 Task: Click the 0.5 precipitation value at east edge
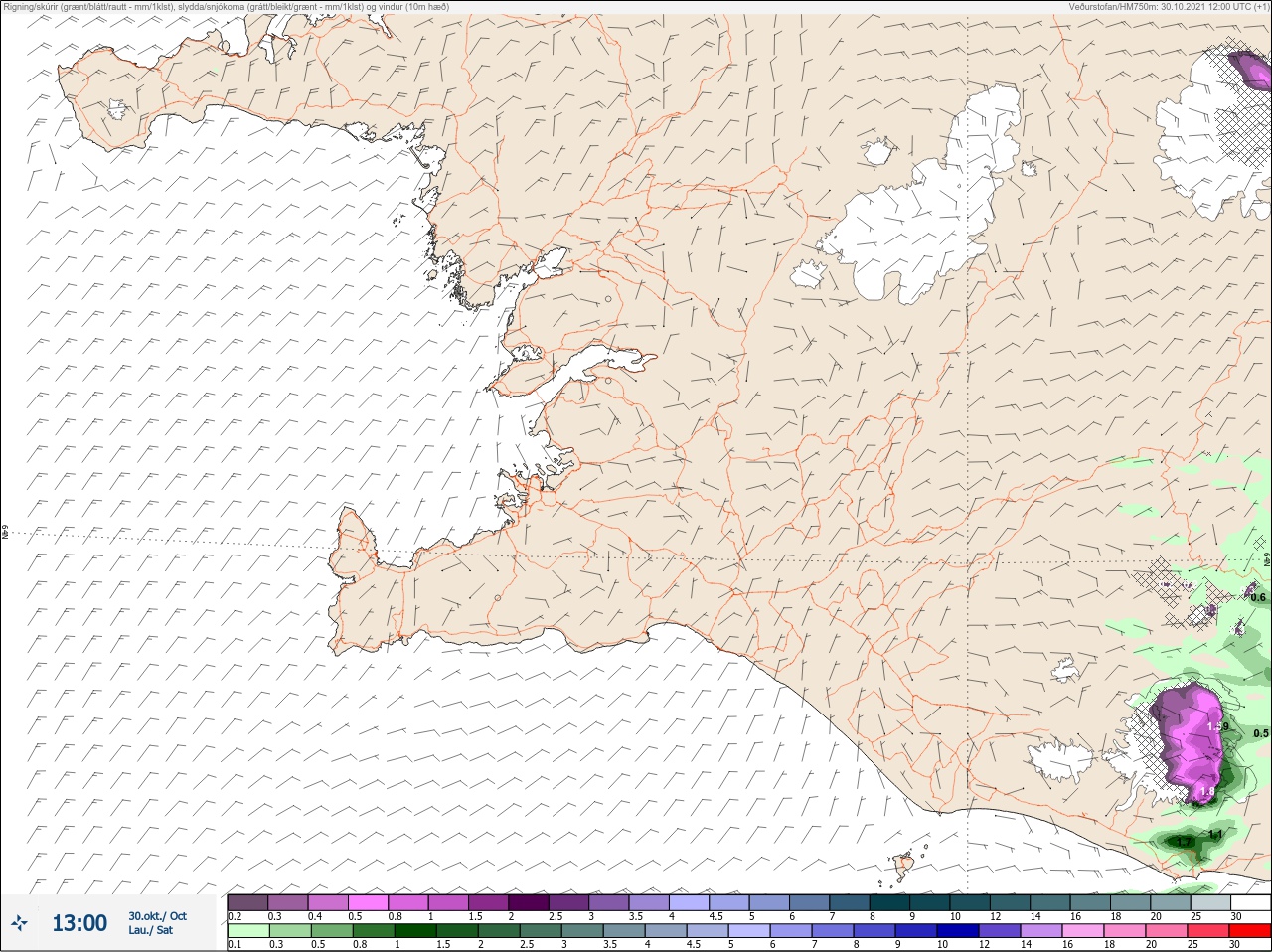[x=1261, y=733]
